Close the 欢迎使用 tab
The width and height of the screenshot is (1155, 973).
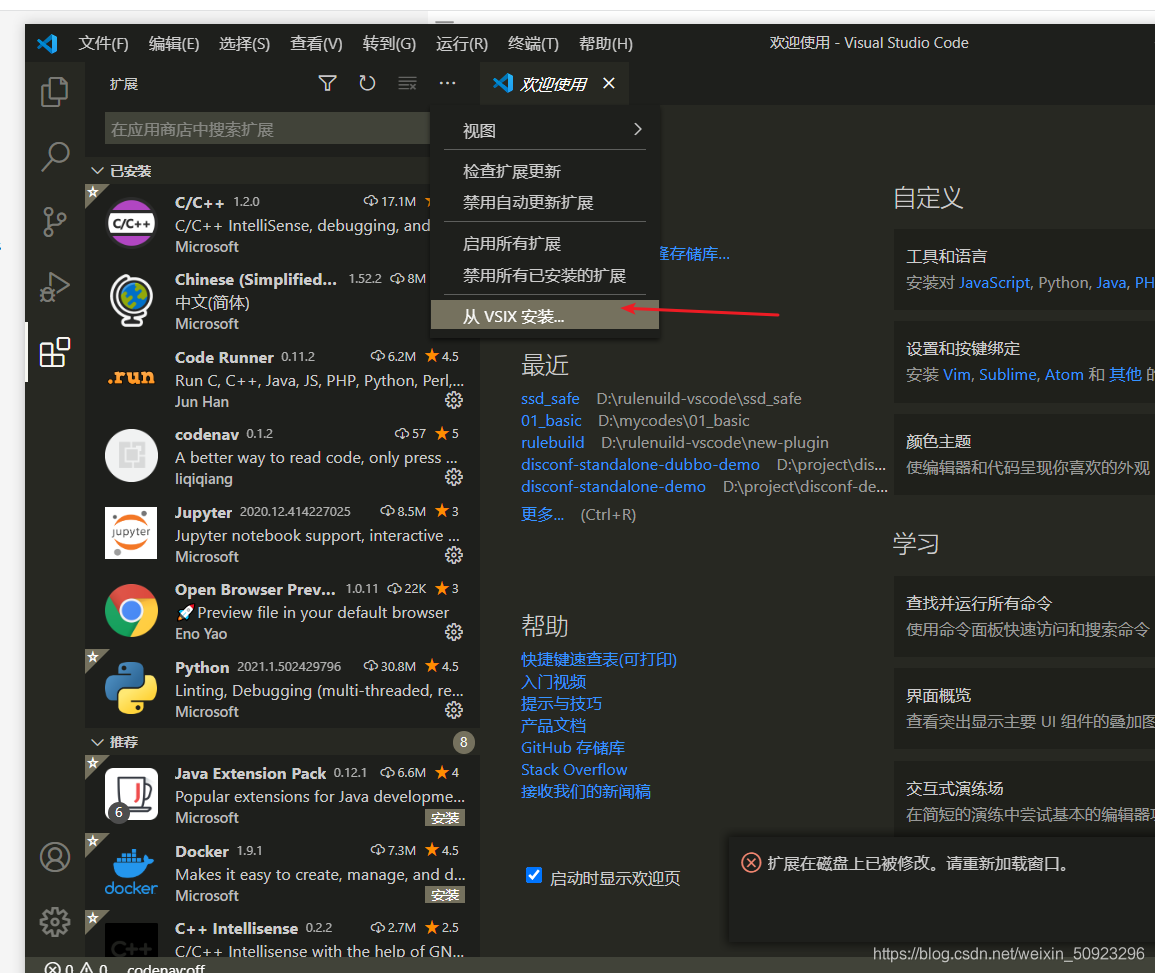coord(608,83)
